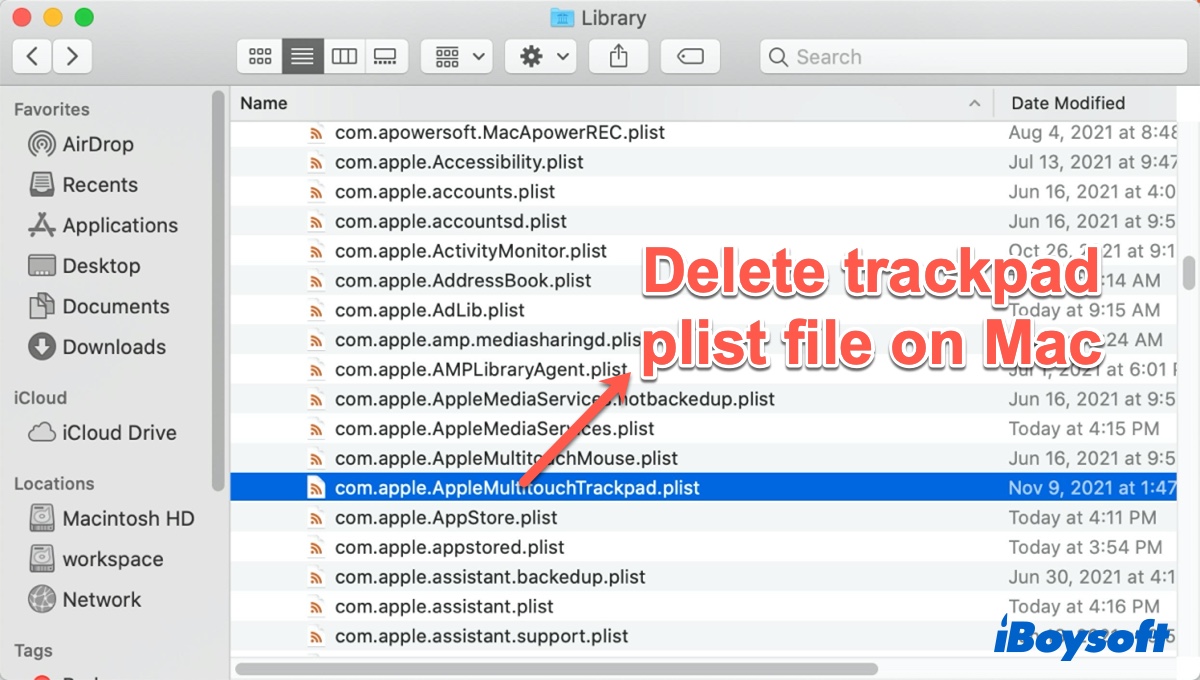Screen dimensions: 1200x680
Task: Open the group-by dropdown
Action: click(456, 57)
